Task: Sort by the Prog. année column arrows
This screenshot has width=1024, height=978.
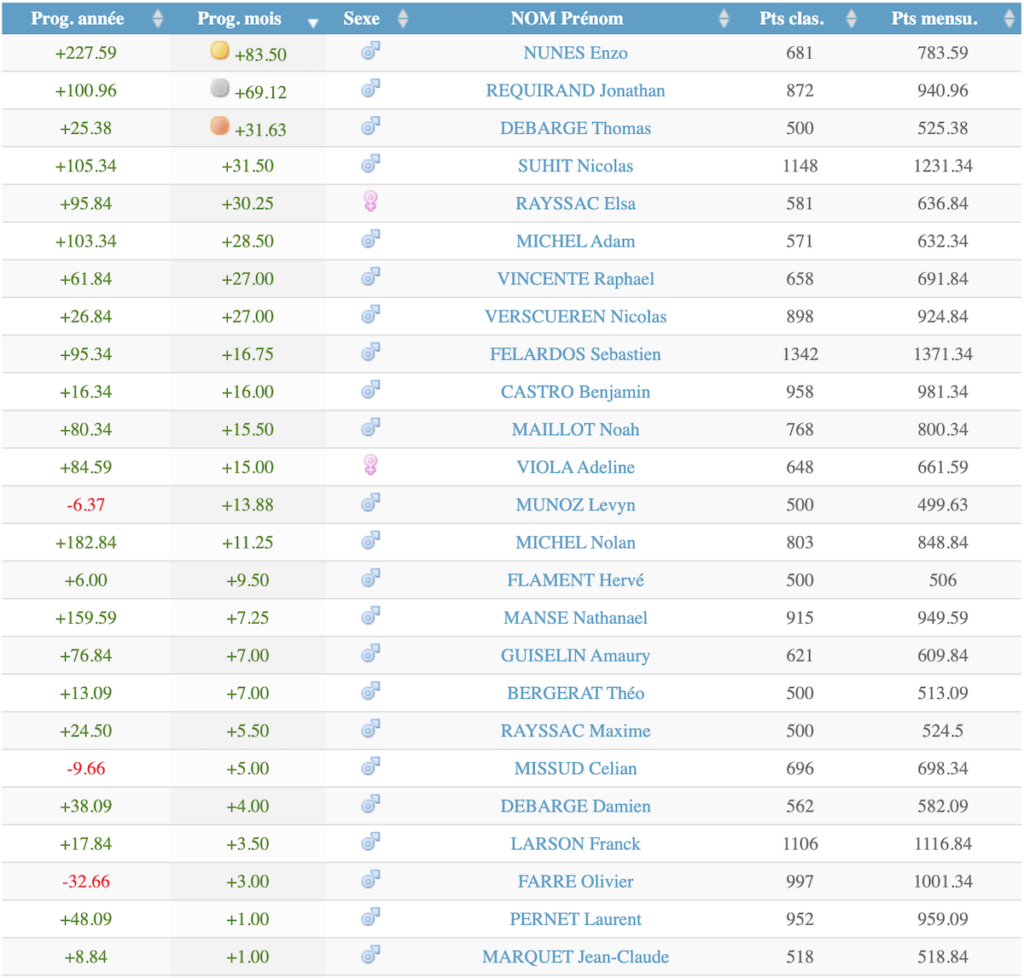Action: pyautogui.click(x=157, y=19)
